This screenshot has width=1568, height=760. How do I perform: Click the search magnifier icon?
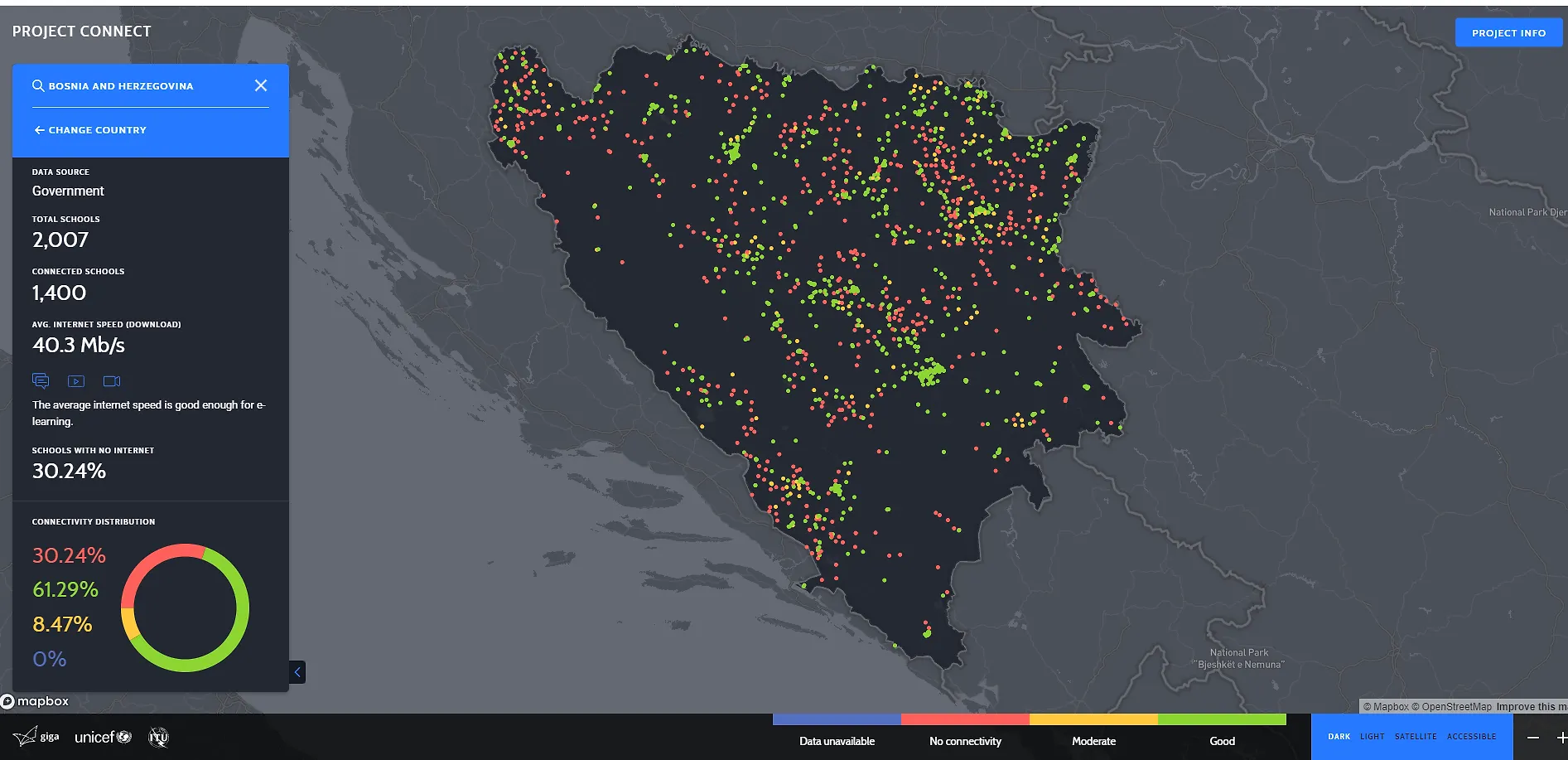[x=38, y=85]
